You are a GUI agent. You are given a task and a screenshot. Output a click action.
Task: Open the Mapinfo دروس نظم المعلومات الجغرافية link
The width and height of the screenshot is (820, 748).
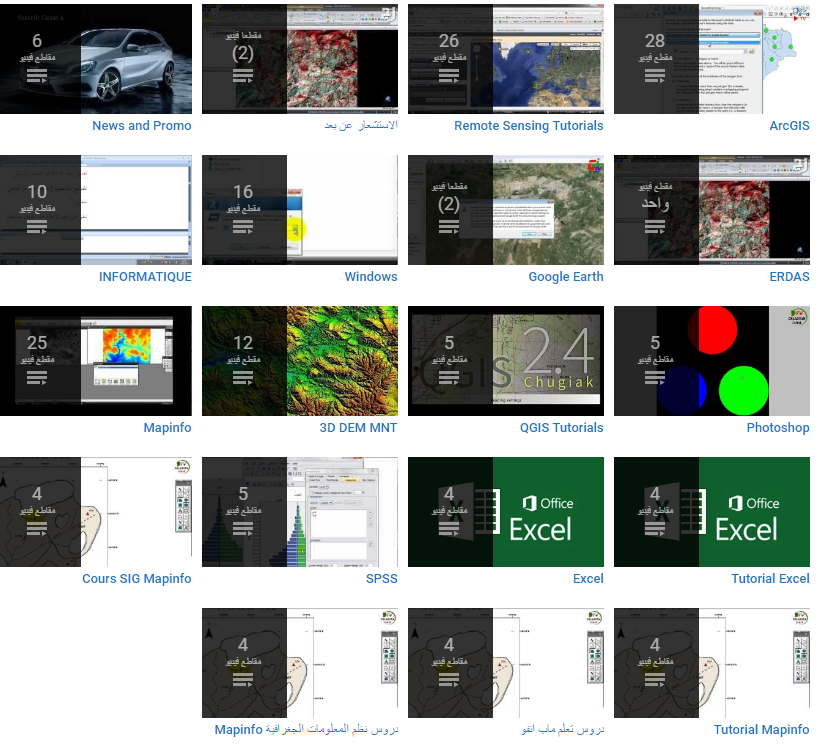click(x=306, y=730)
